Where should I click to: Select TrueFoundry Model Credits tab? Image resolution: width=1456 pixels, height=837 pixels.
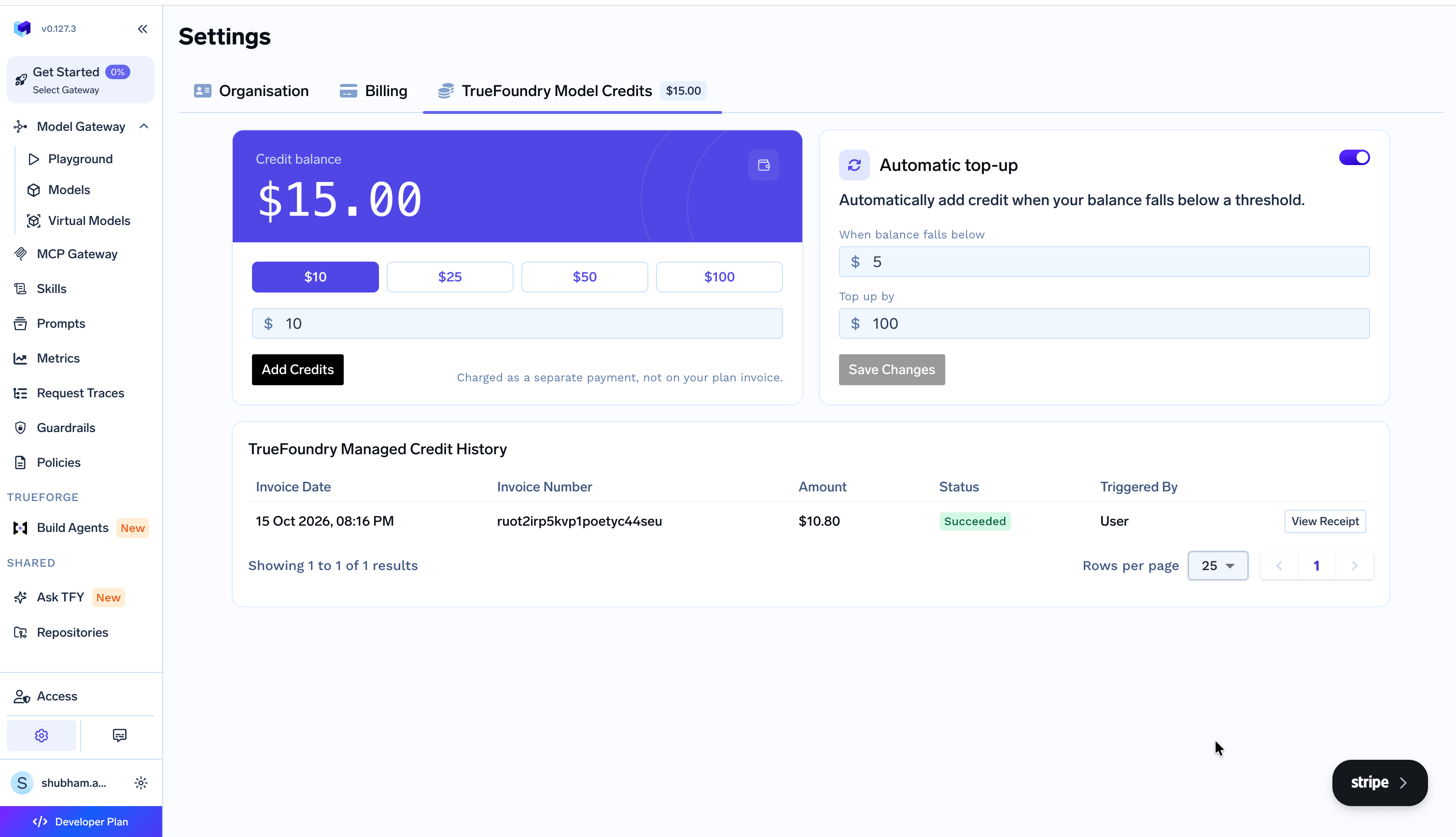[x=573, y=91]
